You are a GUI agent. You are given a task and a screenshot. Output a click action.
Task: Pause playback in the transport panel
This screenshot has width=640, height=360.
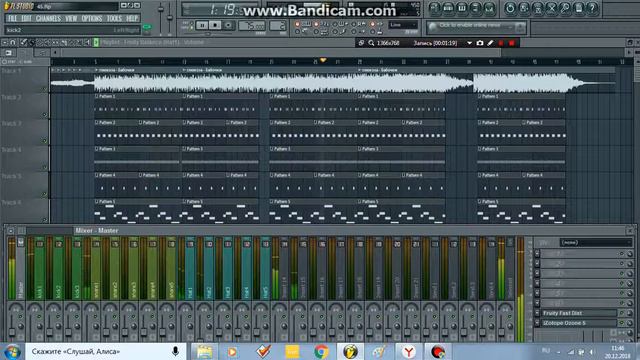pos(202,25)
